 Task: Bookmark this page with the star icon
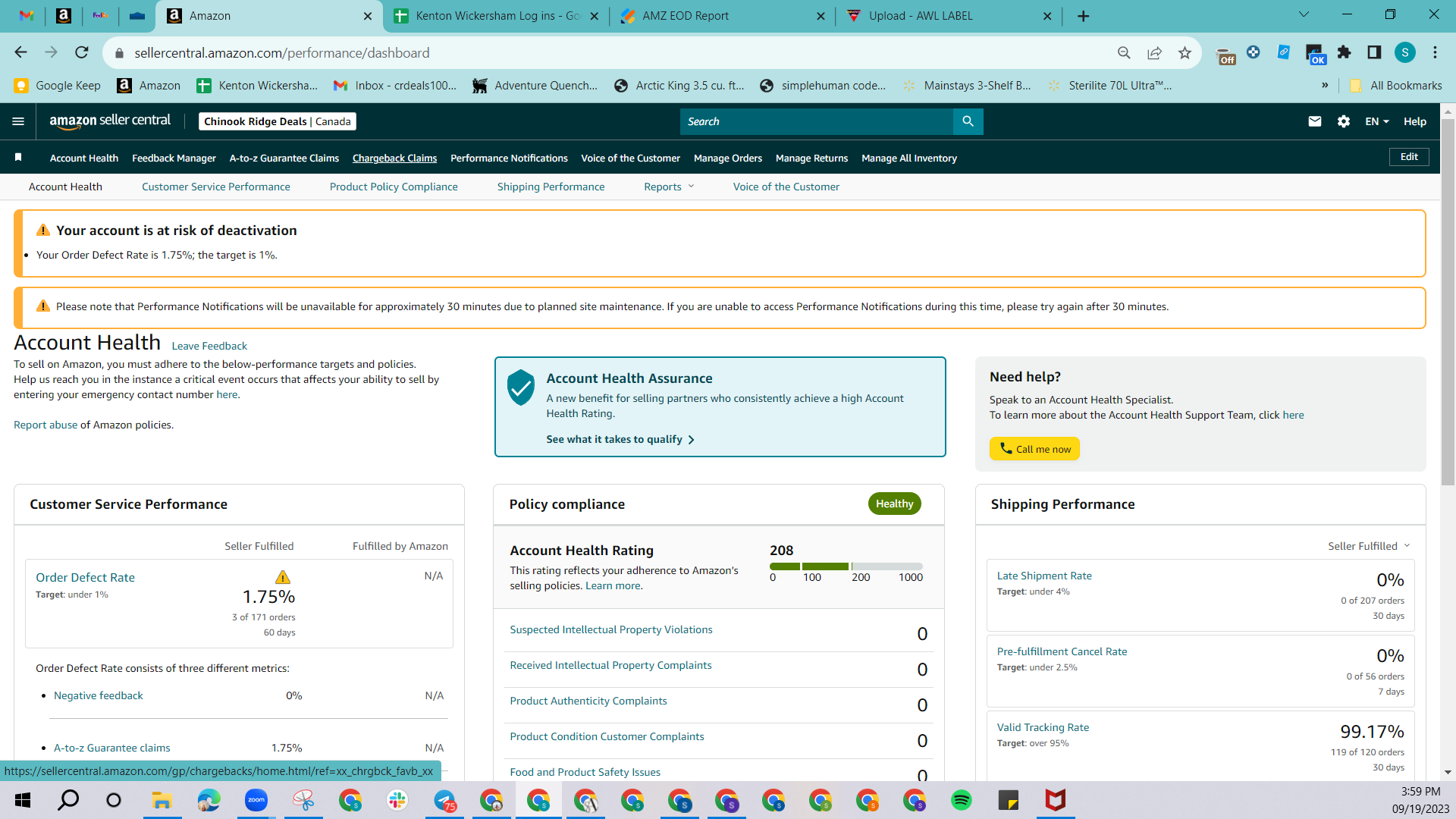[1185, 52]
